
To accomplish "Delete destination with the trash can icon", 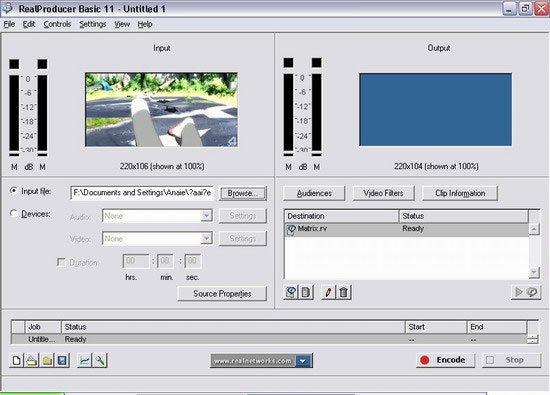I will pyautogui.click(x=343, y=292).
